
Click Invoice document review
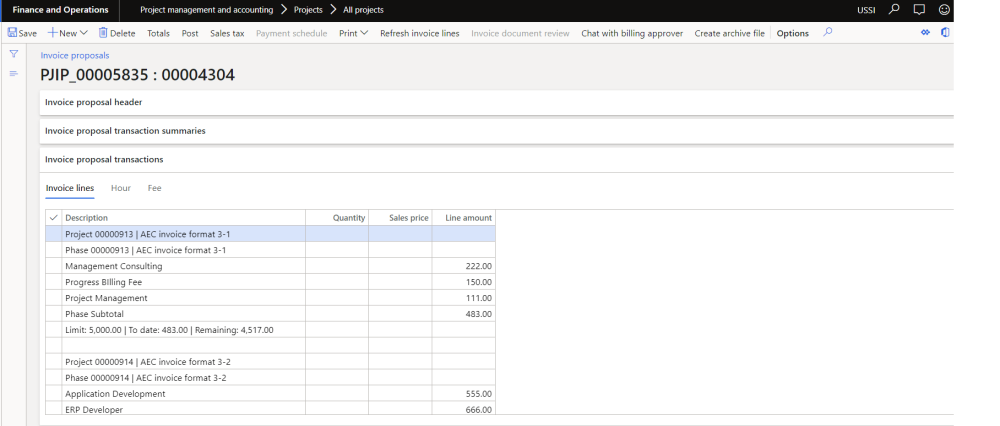pyautogui.click(x=520, y=33)
